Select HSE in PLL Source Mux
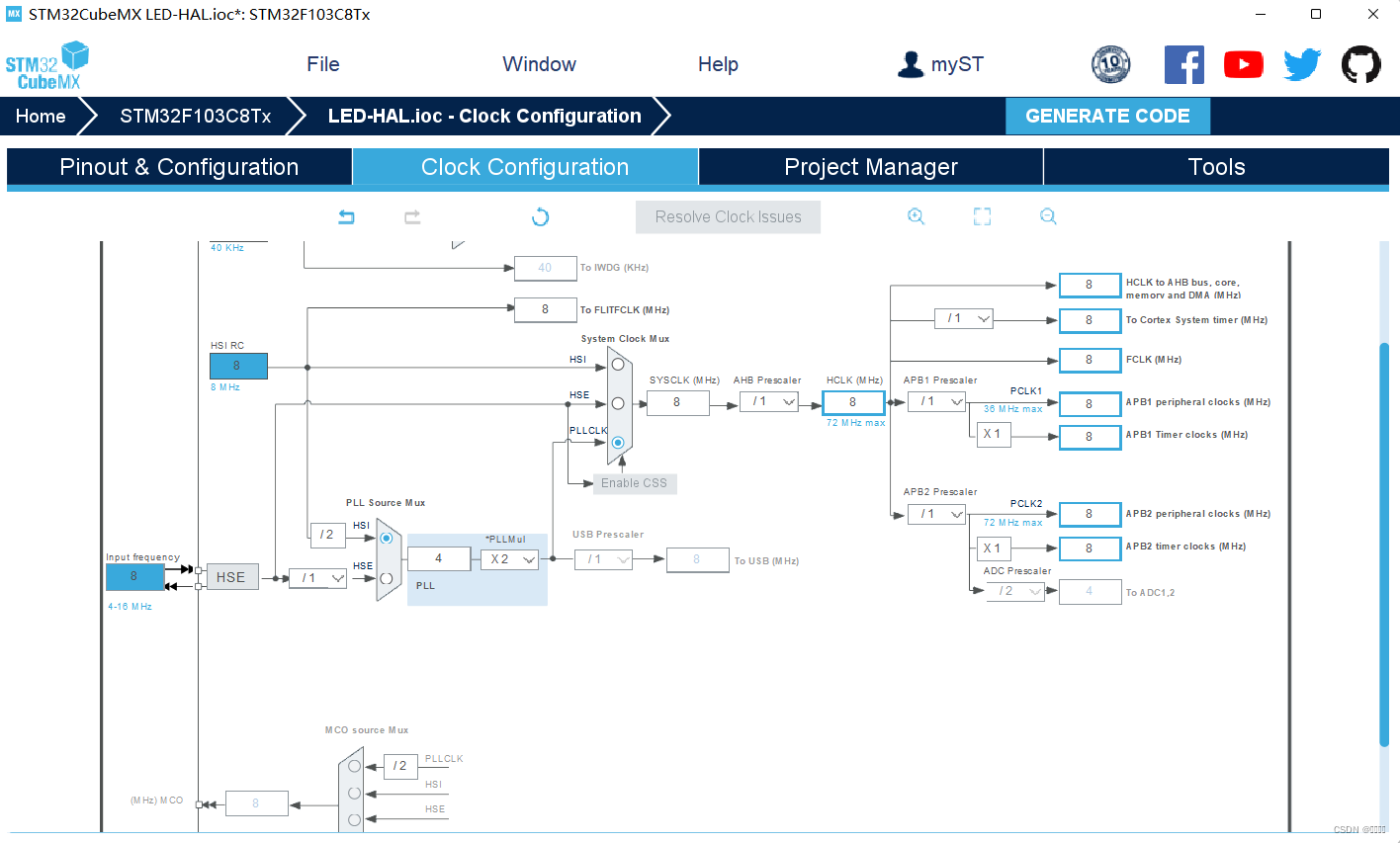 point(387,579)
